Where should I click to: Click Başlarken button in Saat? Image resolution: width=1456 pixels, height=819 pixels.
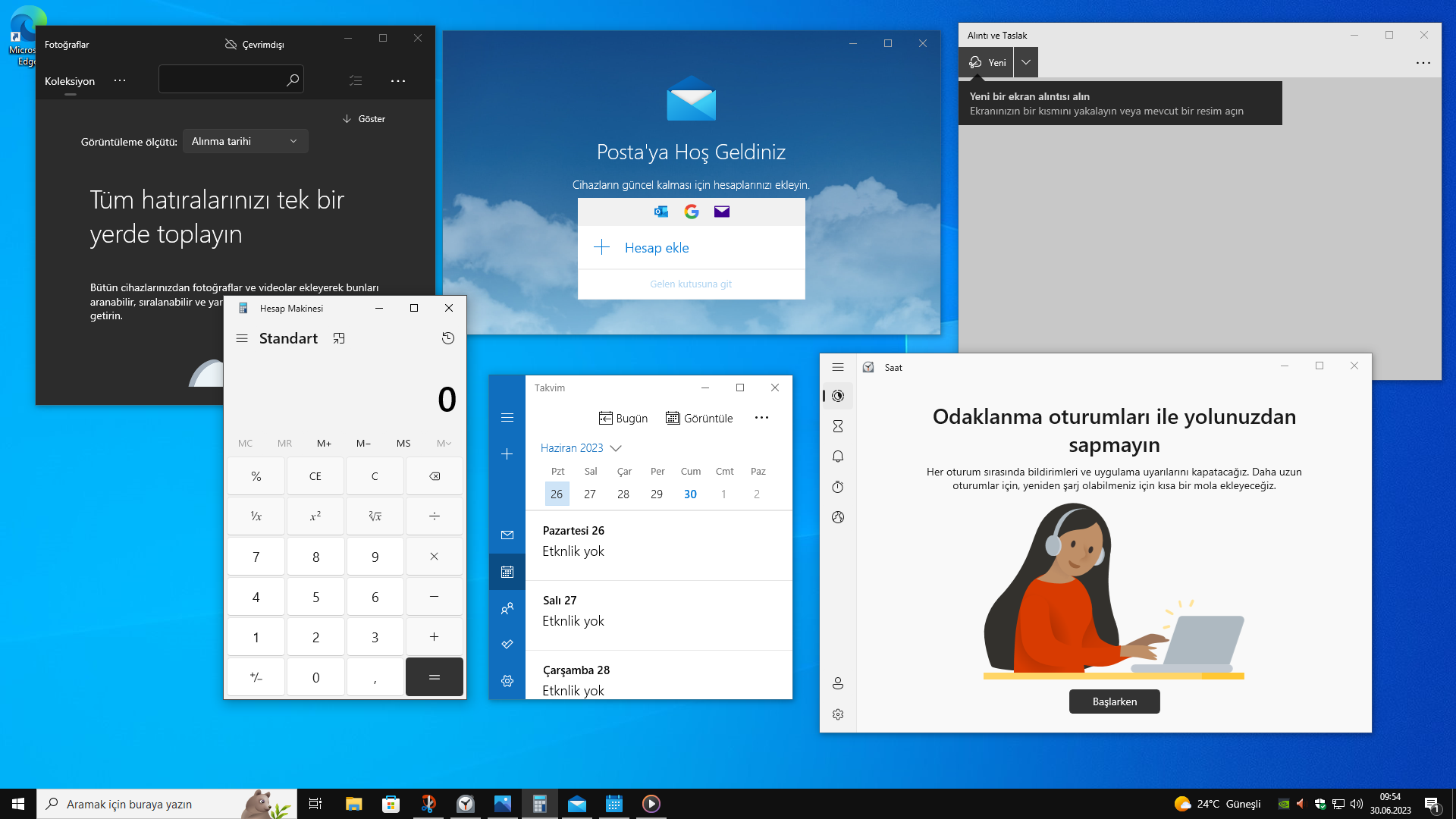(x=1114, y=701)
